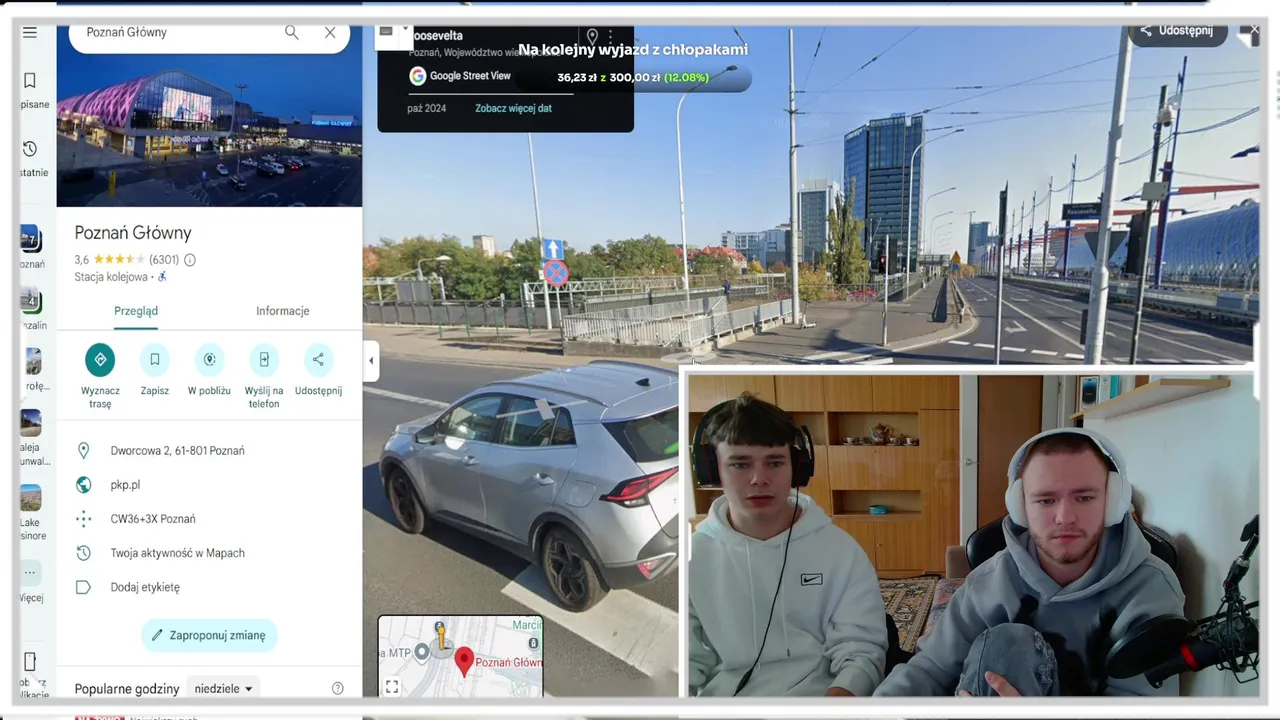Clear the Poznań Główny search
1280x720 pixels.
(x=330, y=33)
